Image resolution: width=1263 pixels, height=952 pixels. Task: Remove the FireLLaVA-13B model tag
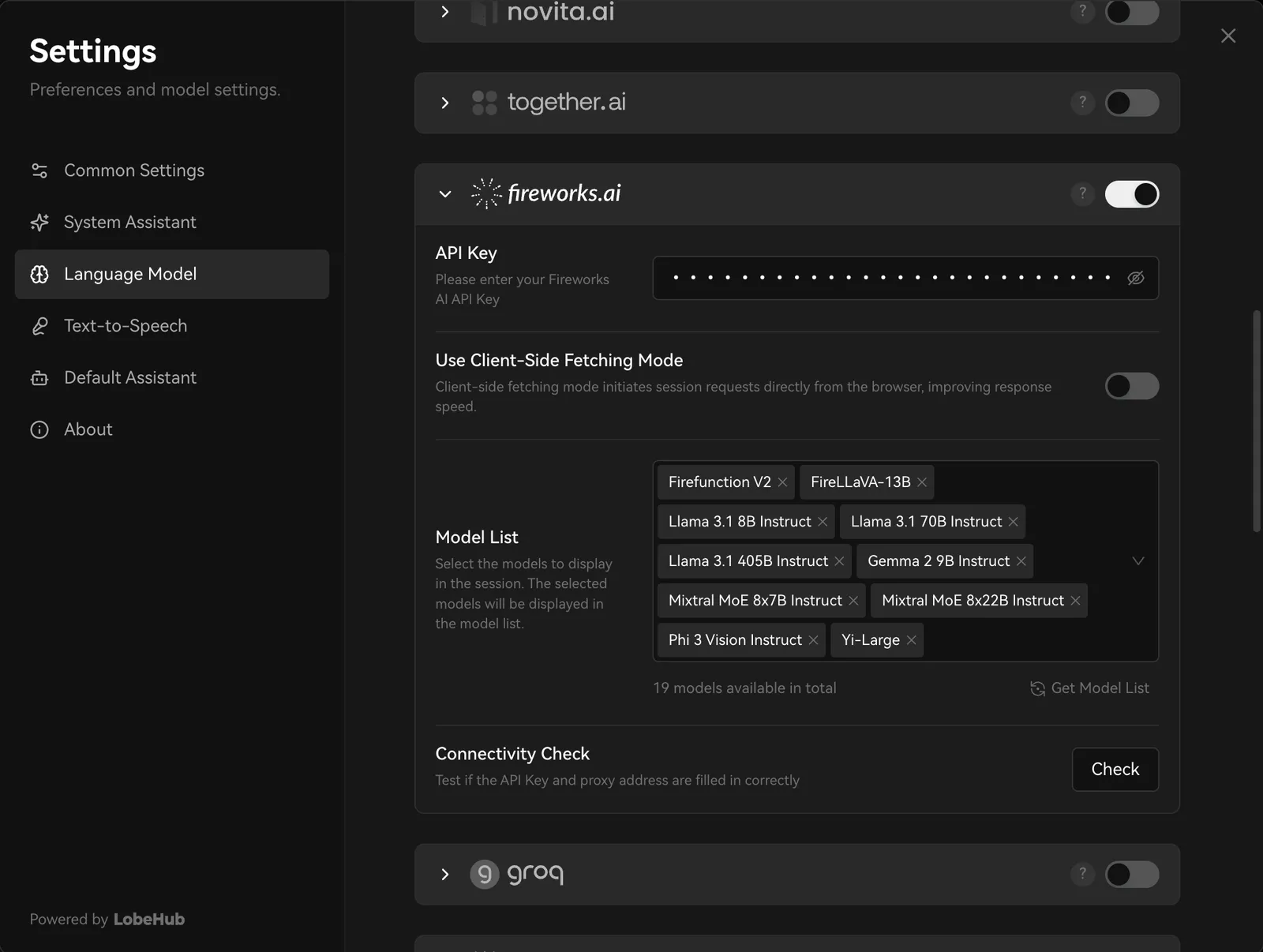[921, 482]
